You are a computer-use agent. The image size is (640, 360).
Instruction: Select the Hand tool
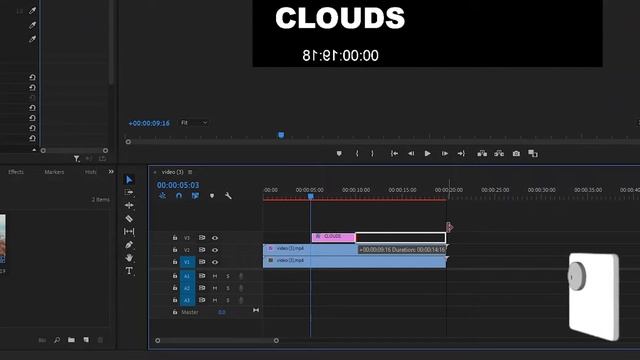129,258
